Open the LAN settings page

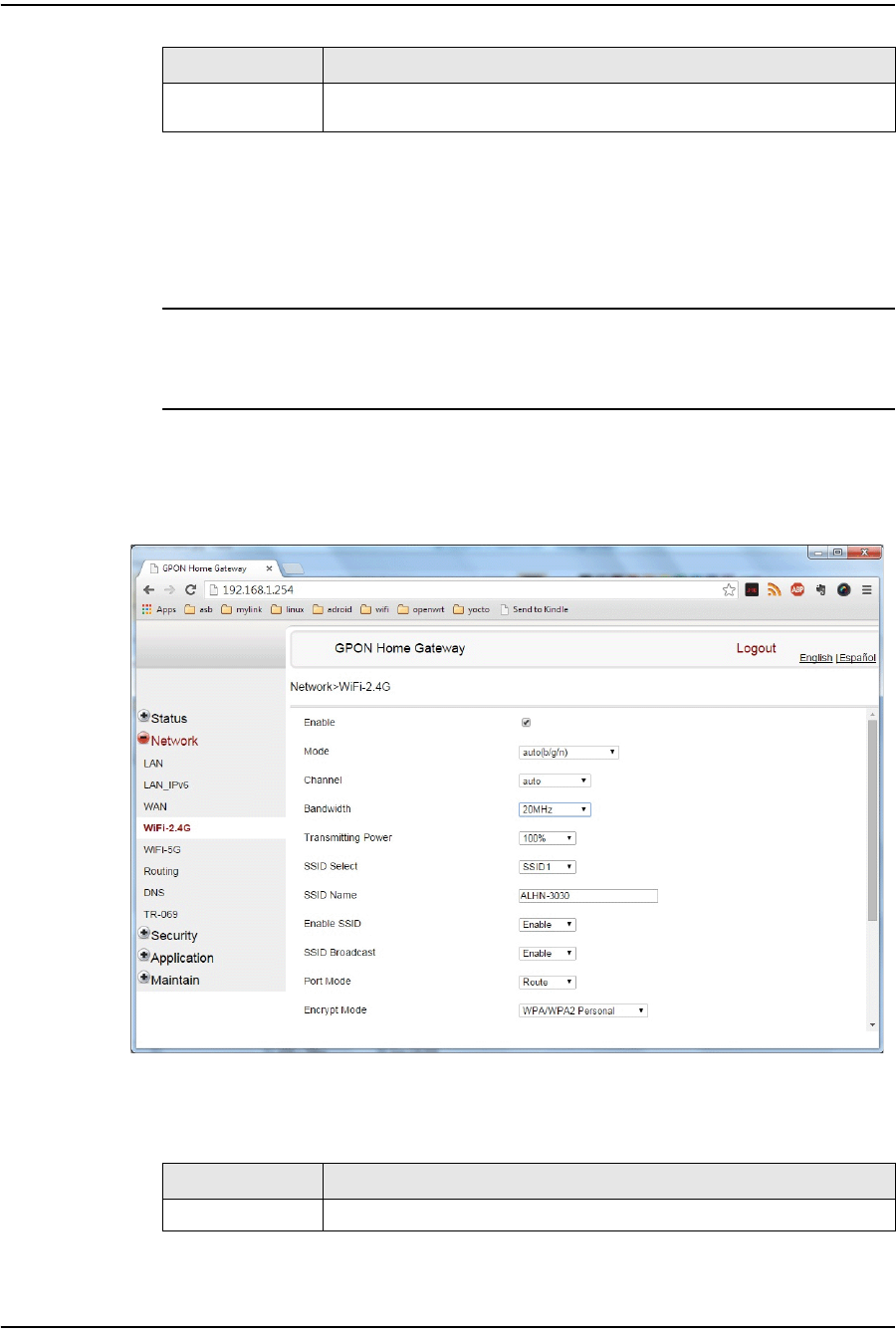(153, 764)
